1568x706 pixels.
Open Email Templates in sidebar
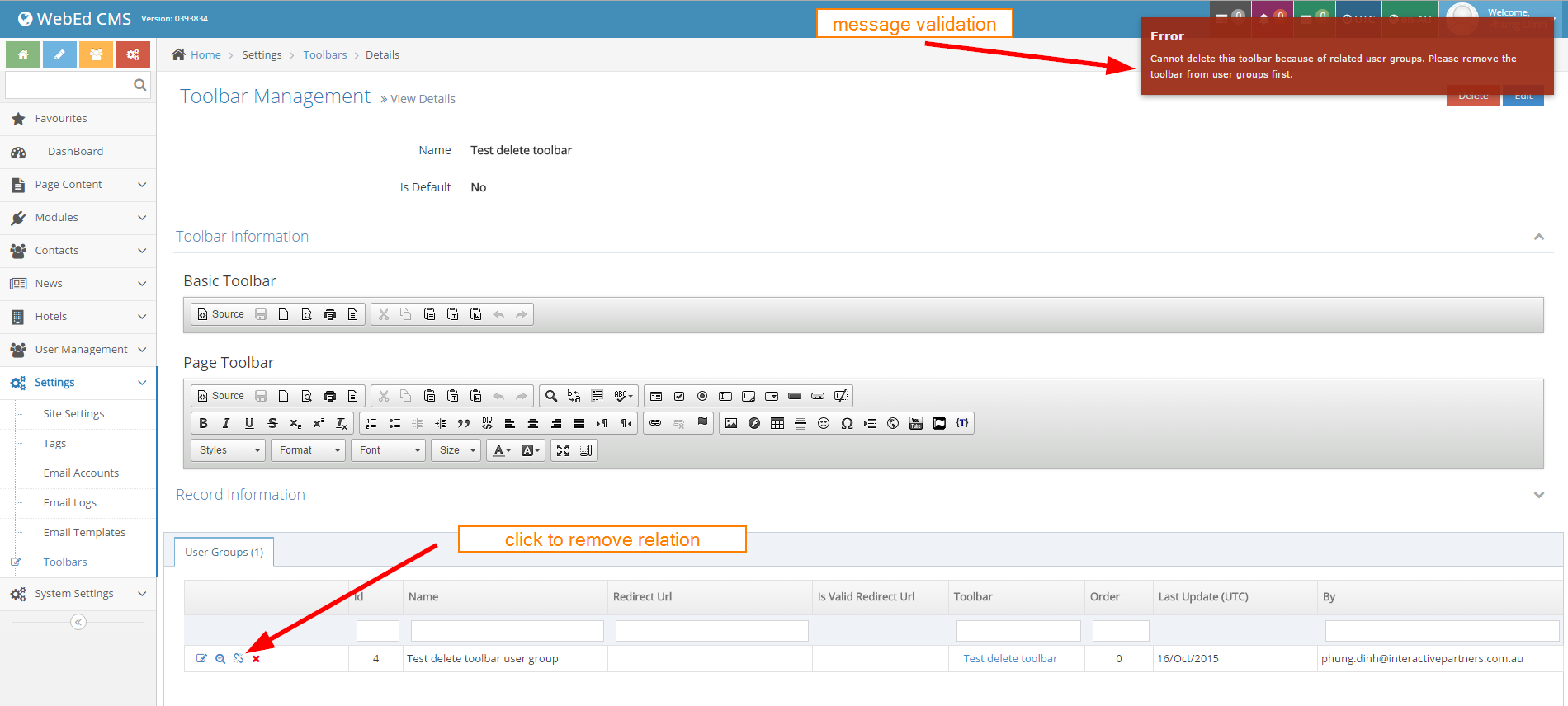(x=84, y=533)
